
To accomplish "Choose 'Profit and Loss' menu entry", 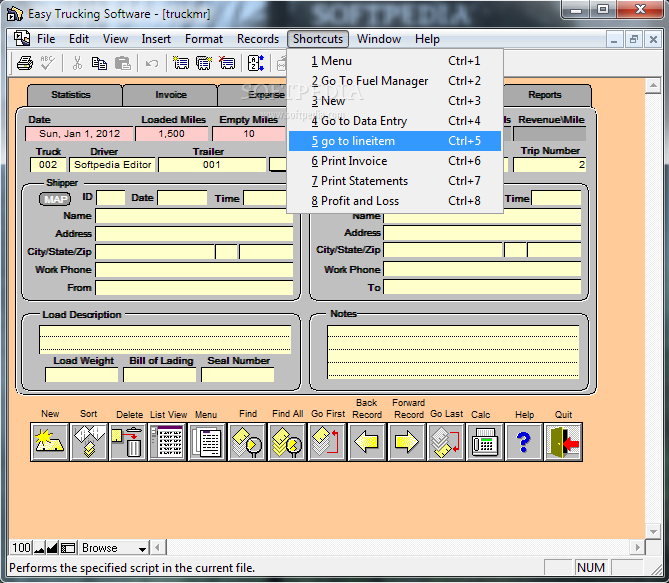I will [395, 201].
